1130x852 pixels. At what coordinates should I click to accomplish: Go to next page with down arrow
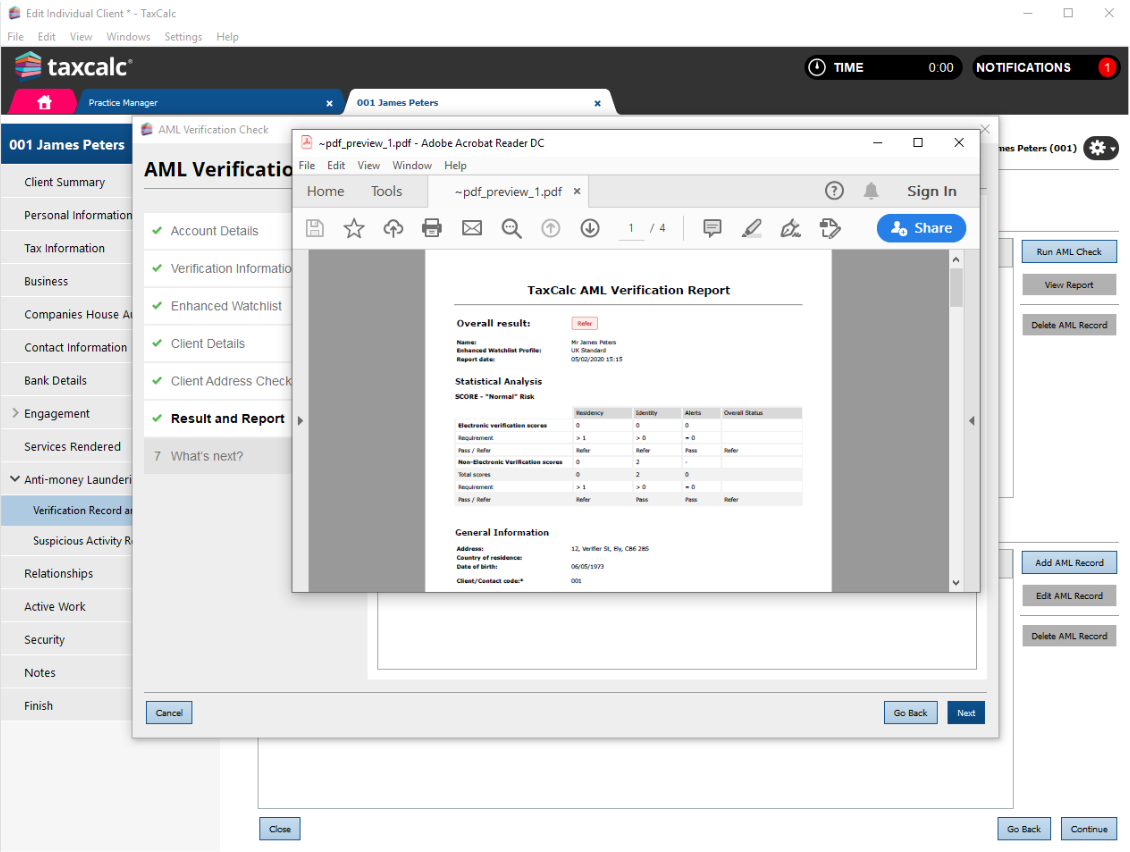tap(590, 228)
